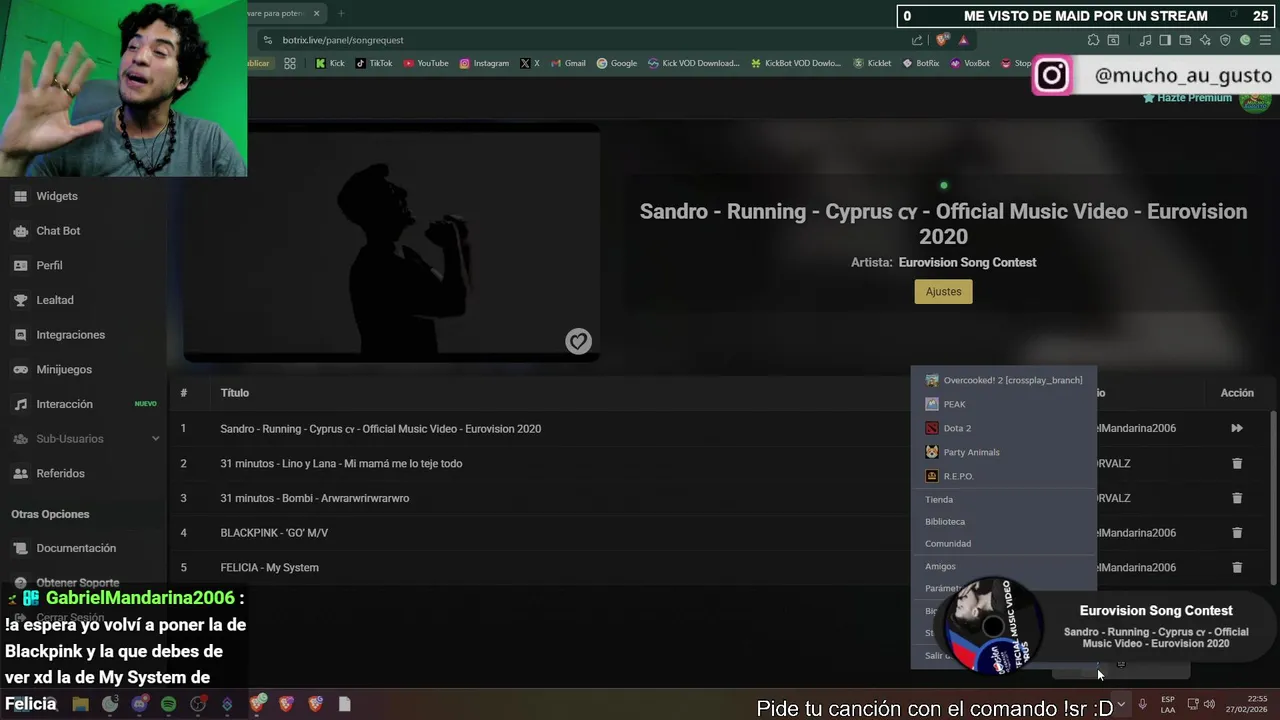Image resolution: width=1280 pixels, height=720 pixels.
Task: Select '31 minutos - Lino y Lana' row
Action: [x=720, y=463]
